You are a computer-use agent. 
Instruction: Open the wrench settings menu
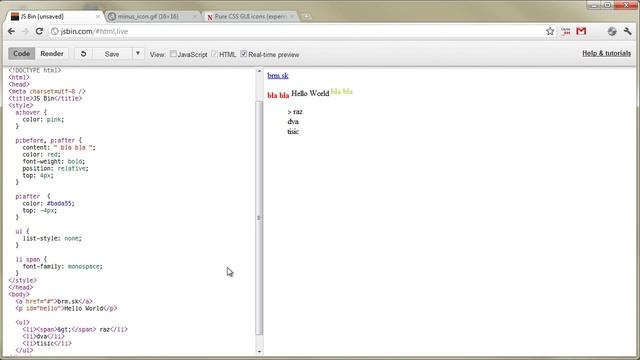[x=627, y=31]
